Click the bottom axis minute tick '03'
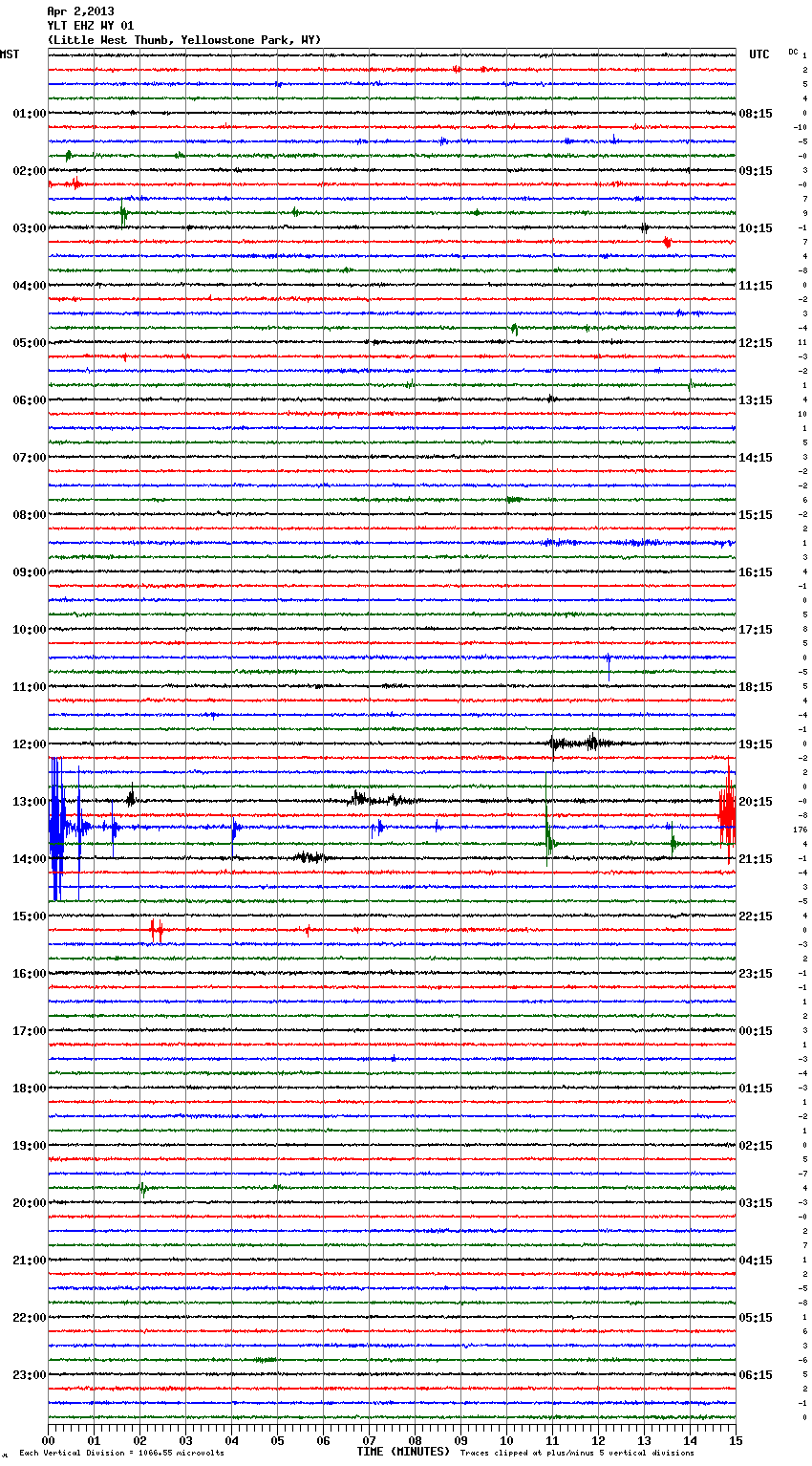Screen dimensions: 812x1466 coord(185,1440)
